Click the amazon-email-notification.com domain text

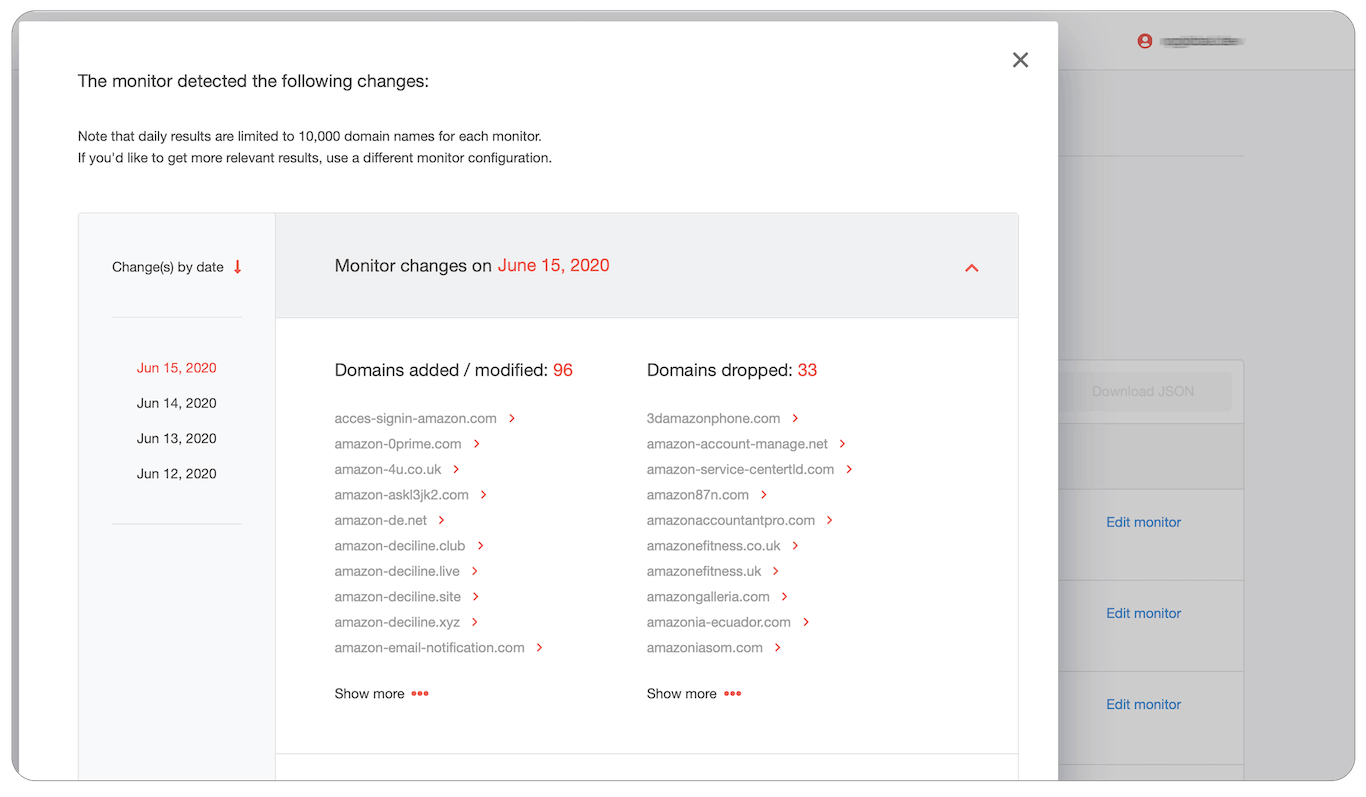pyautogui.click(x=430, y=648)
